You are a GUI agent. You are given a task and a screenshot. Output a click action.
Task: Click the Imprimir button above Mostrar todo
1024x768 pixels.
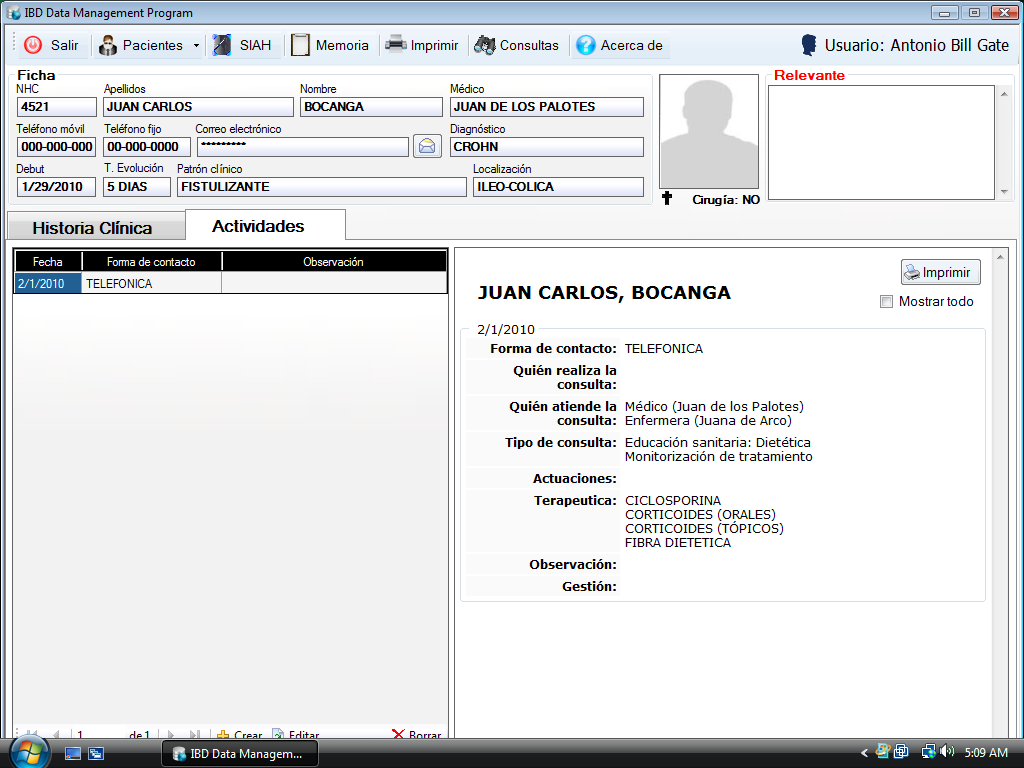tap(939, 271)
